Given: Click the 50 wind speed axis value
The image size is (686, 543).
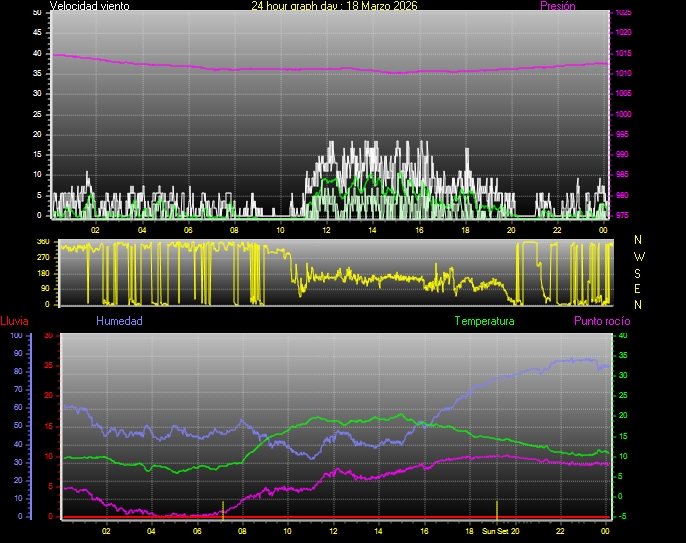Looking at the screenshot, I should 37,12.
